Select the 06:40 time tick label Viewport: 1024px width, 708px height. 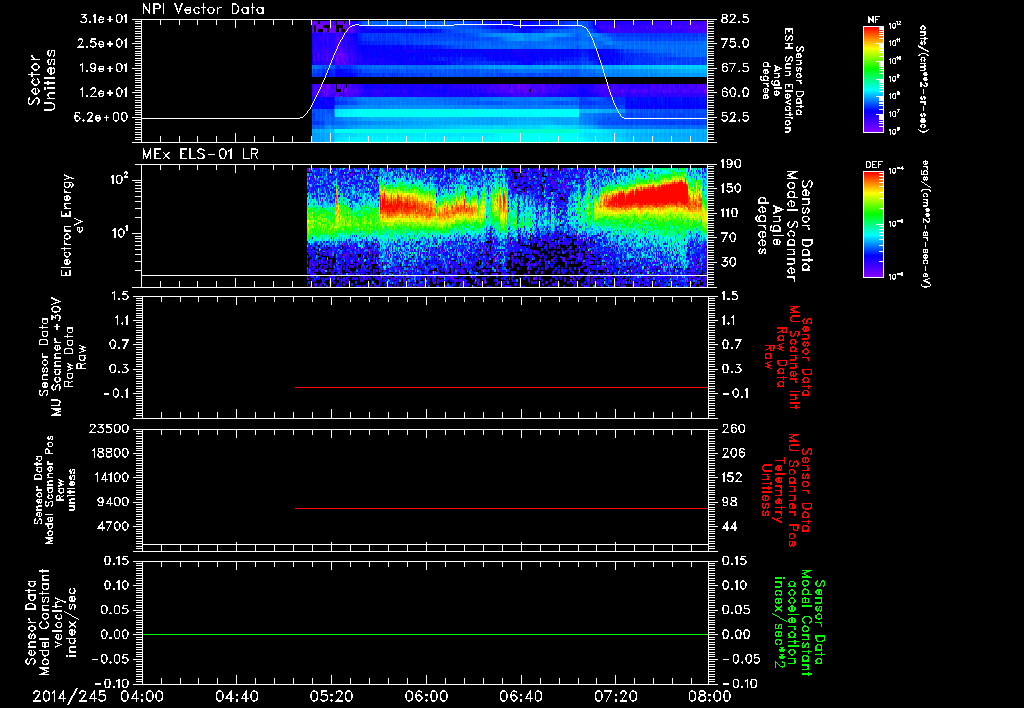[x=520, y=696]
